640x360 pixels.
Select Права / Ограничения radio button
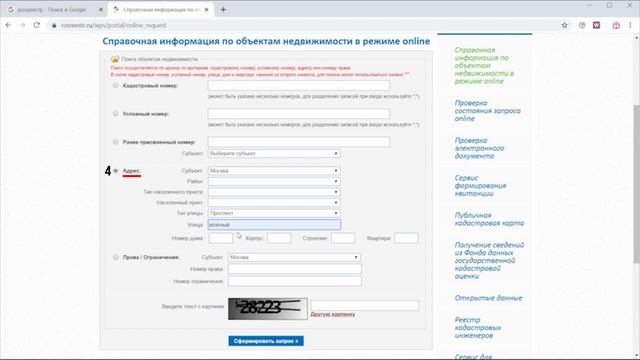pyautogui.click(x=116, y=257)
